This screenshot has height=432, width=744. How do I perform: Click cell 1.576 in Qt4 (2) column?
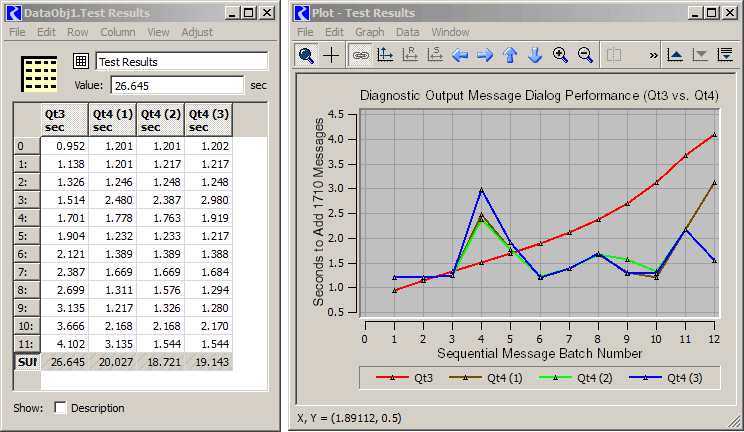click(x=160, y=290)
